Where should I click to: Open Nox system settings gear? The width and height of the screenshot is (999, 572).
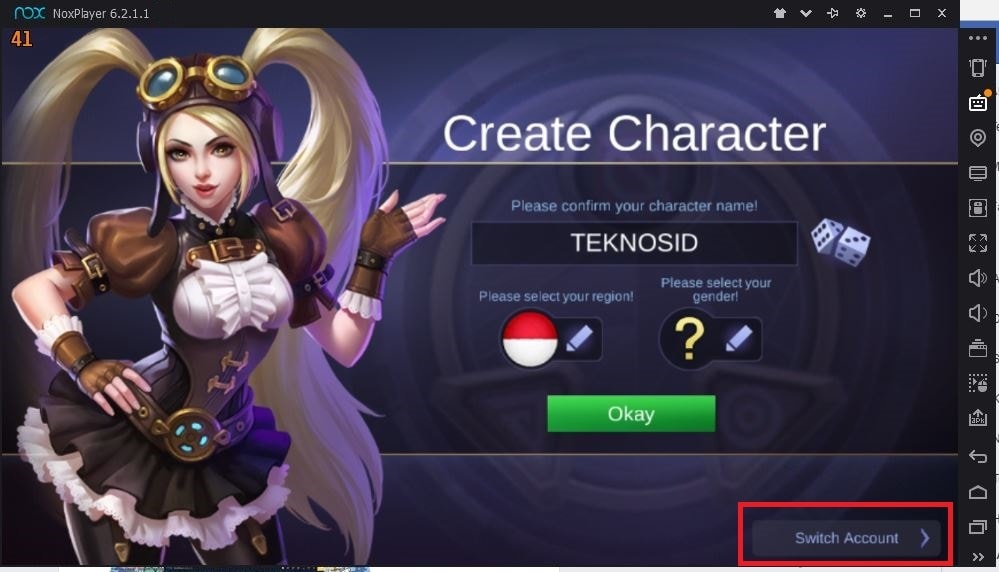[x=861, y=13]
